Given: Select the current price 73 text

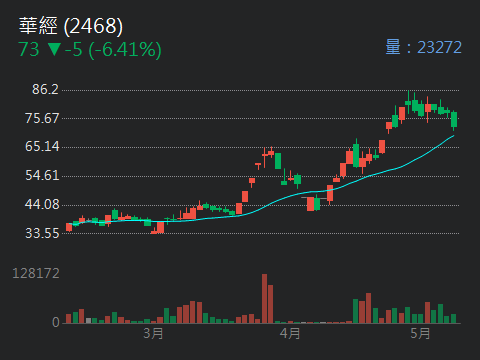Looking at the screenshot, I should 29,49.
